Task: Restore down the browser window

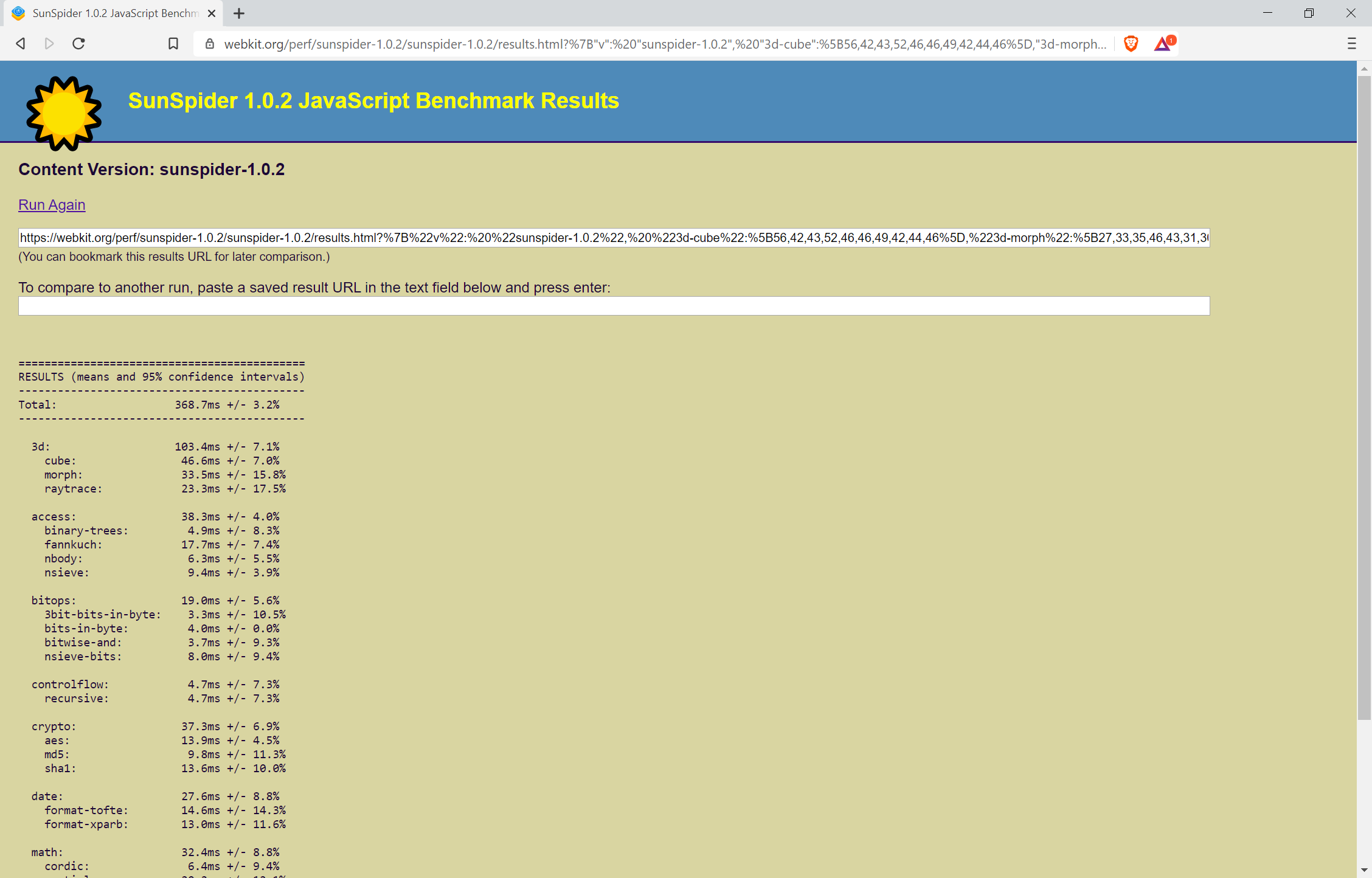Action: pos(1309,13)
